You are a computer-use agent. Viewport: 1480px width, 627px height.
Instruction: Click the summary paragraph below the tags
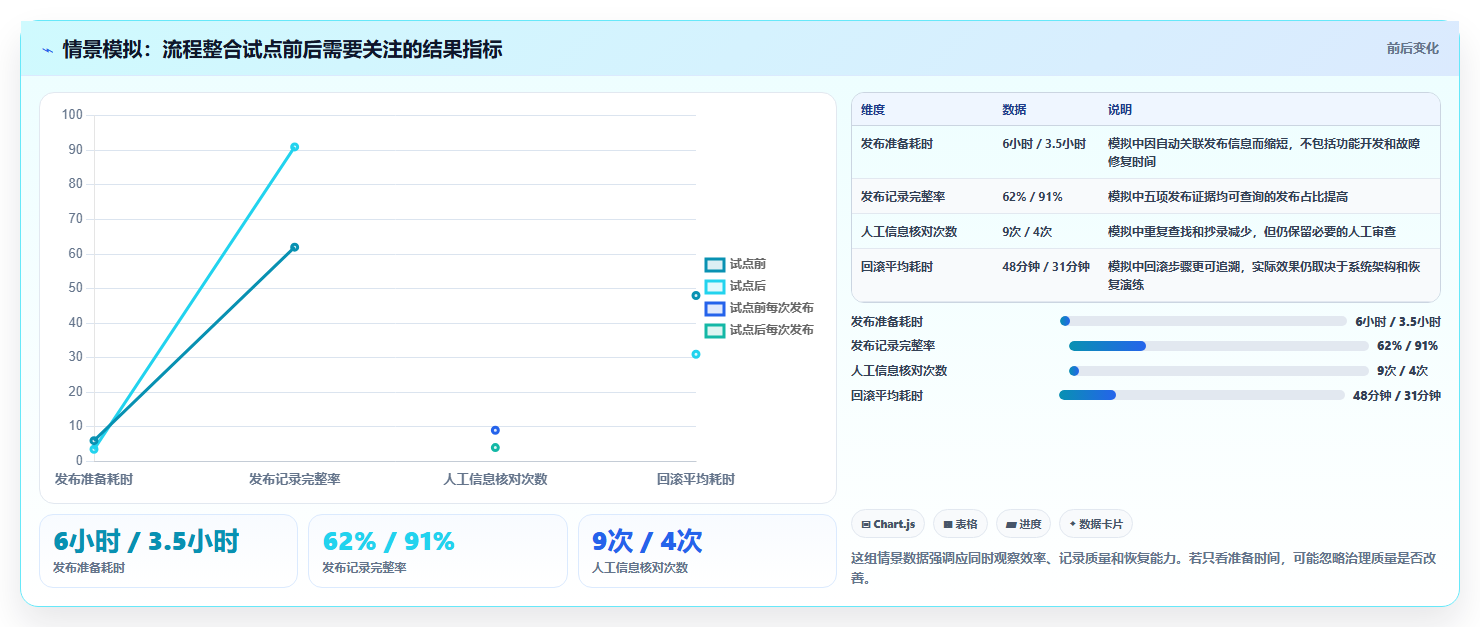coord(1144,568)
